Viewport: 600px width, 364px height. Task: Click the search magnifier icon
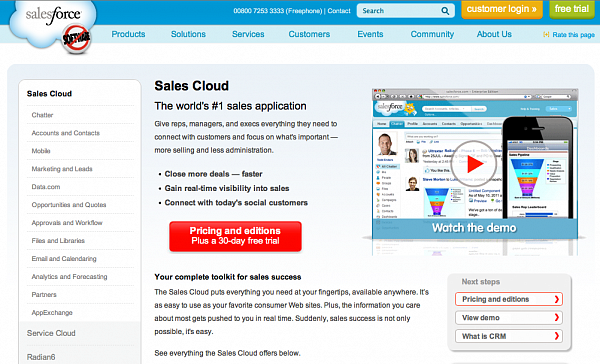click(x=445, y=11)
